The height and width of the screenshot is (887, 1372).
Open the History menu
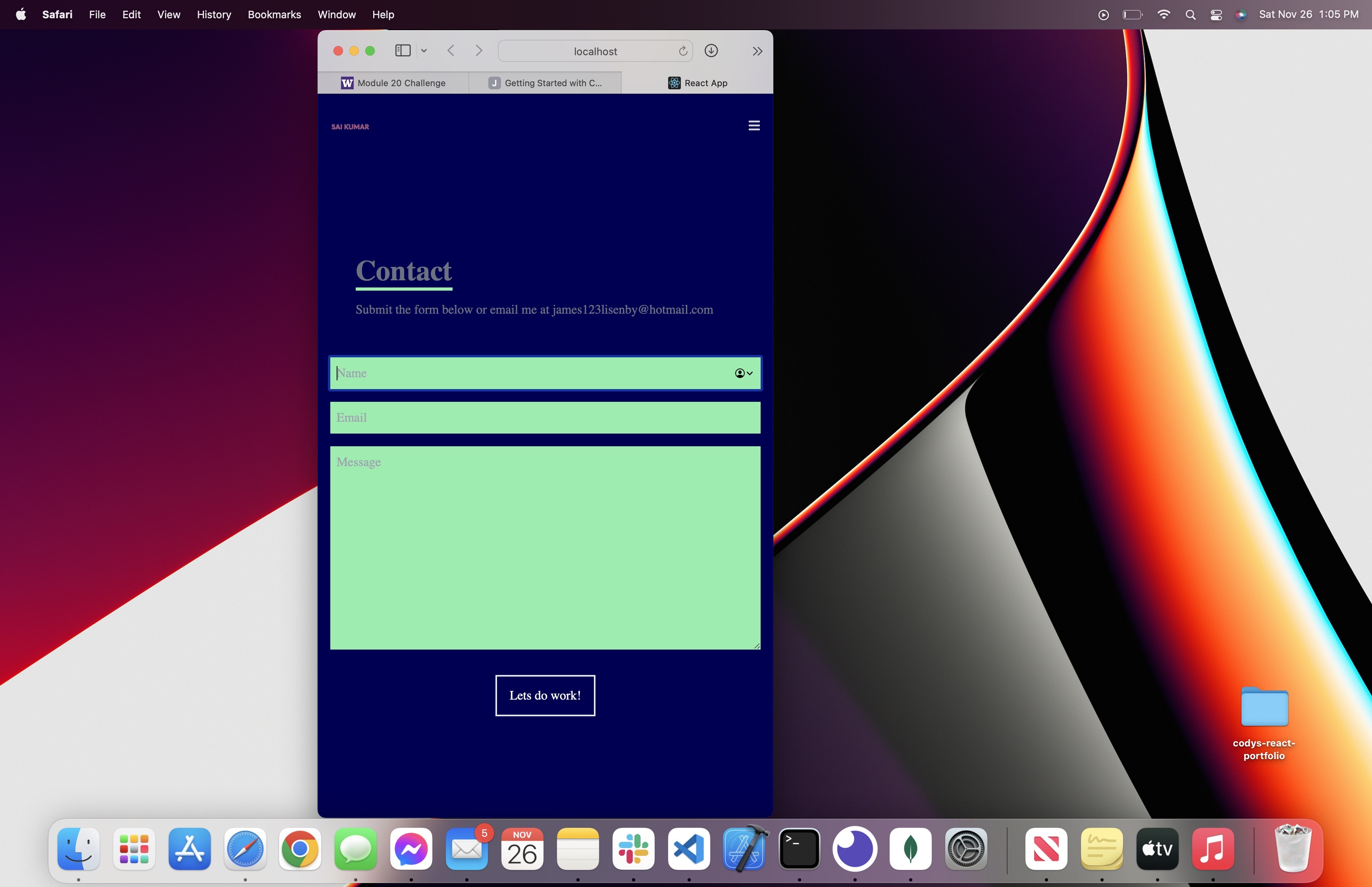pos(214,14)
